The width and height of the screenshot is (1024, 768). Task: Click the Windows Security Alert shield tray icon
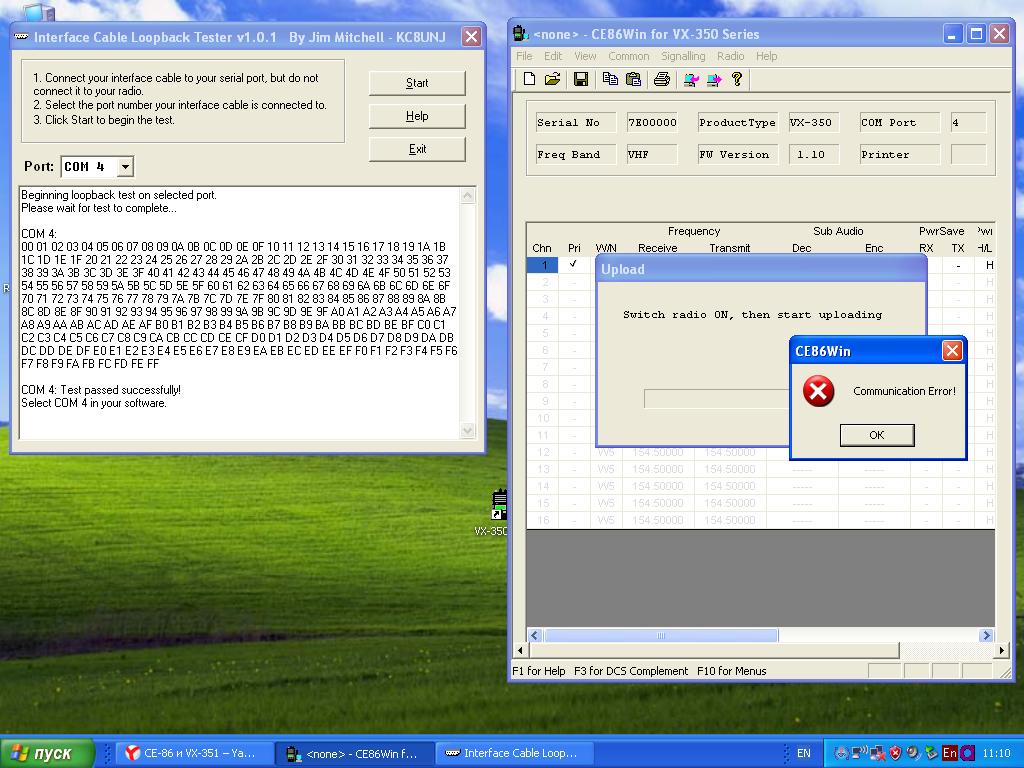895,753
